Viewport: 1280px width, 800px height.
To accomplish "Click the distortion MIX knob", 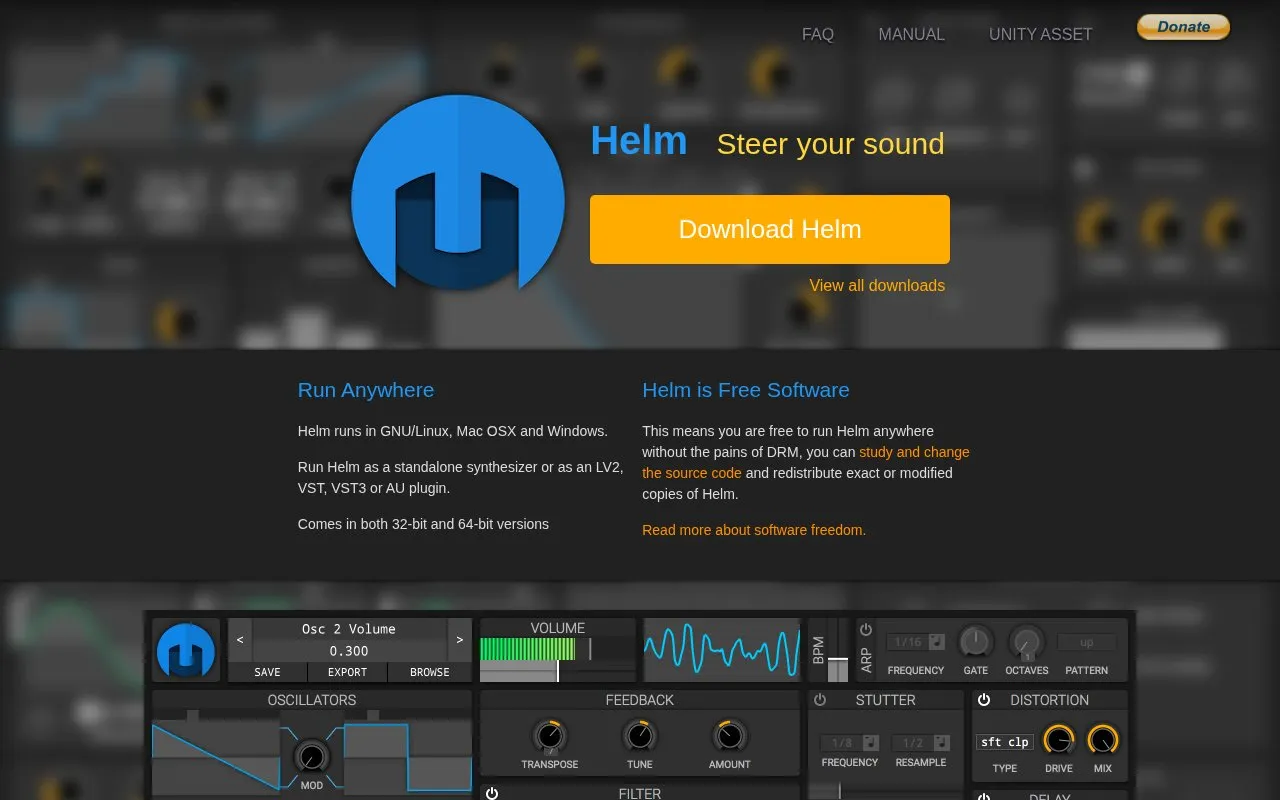I will click(1102, 740).
